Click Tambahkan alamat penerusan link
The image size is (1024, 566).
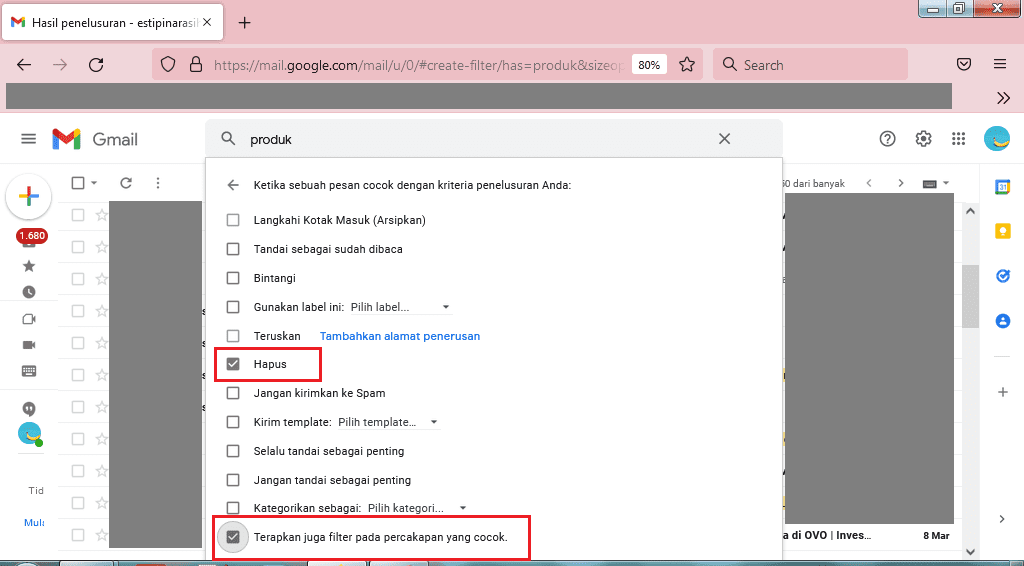[x=399, y=336]
